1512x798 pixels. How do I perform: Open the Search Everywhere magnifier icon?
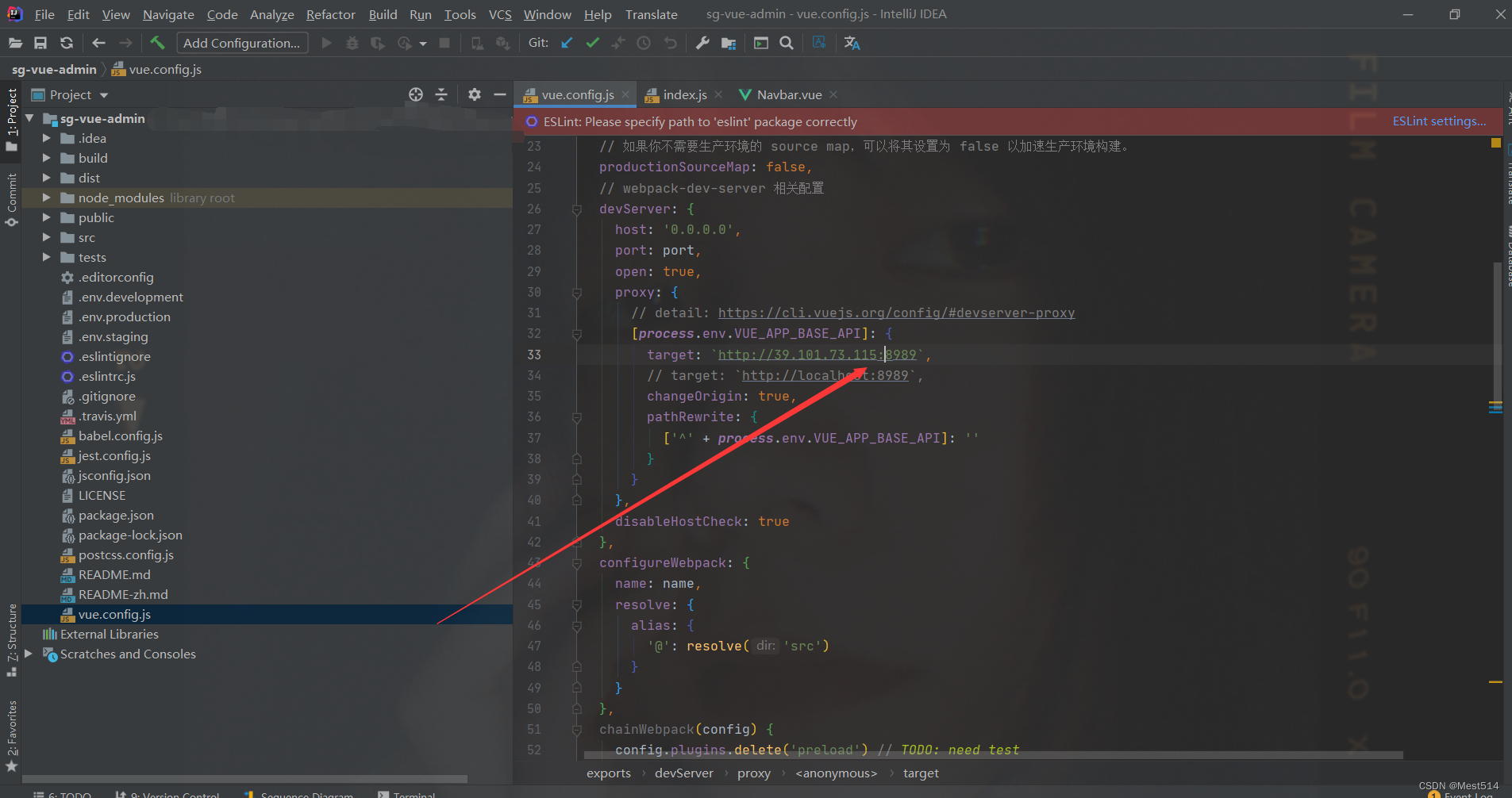point(787,43)
